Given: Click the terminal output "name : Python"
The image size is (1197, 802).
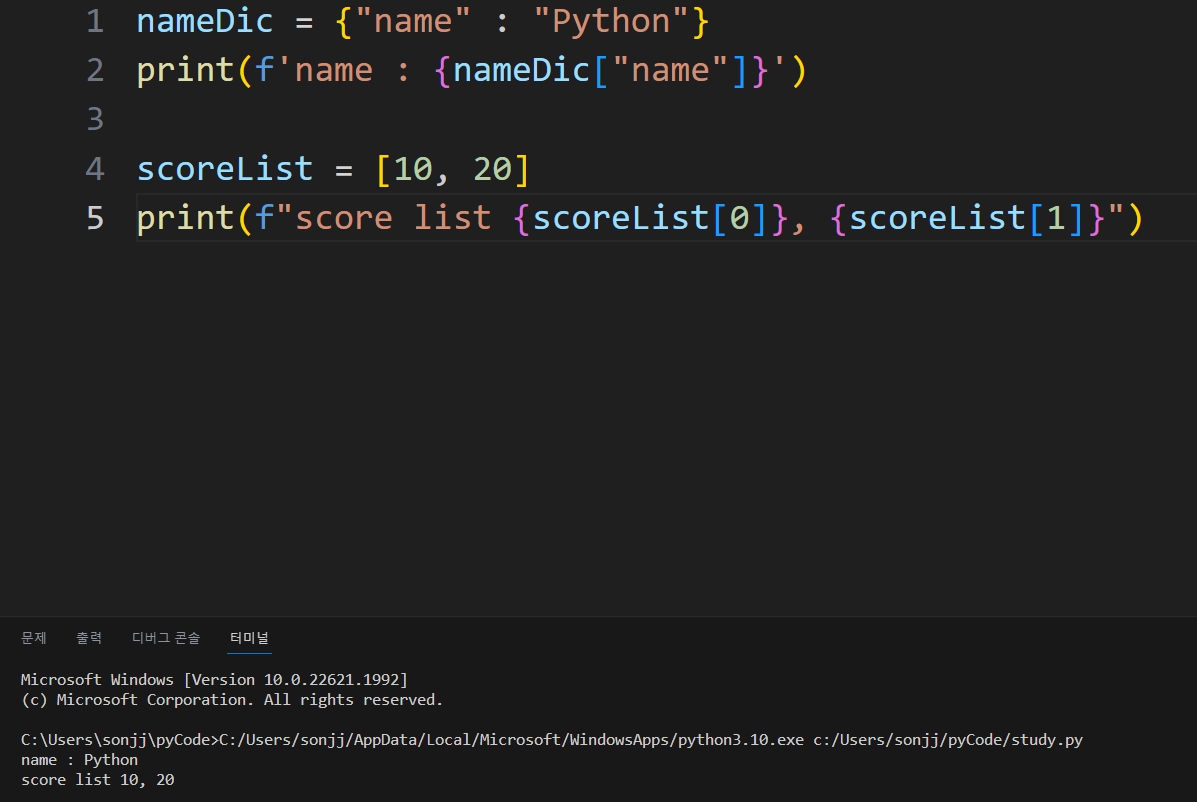Looking at the screenshot, I should pyautogui.click(x=79, y=760).
